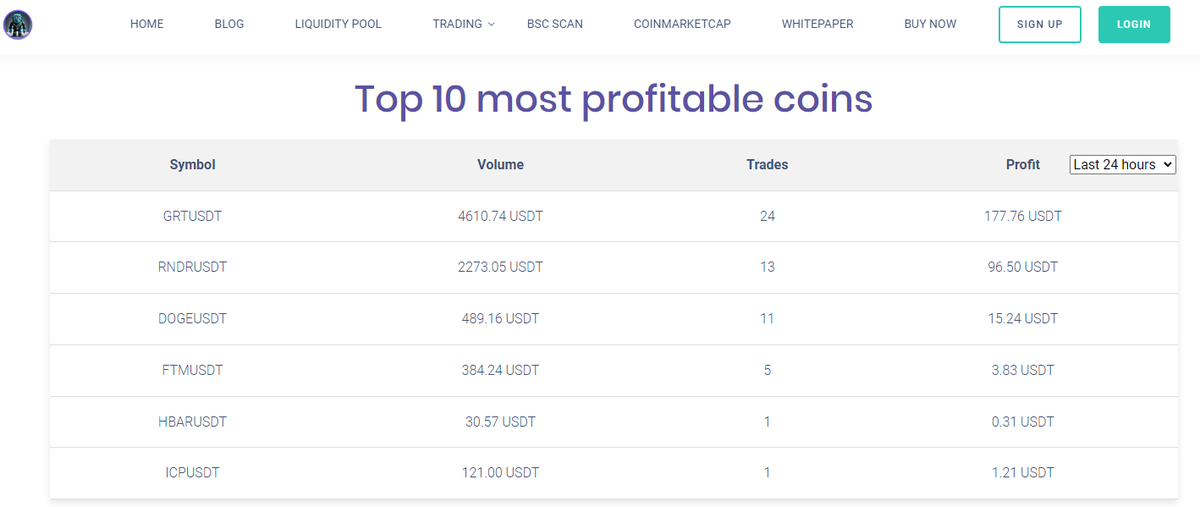
Task: Click the 13 trades count for RNDRUSDT
Action: [x=767, y=267]
